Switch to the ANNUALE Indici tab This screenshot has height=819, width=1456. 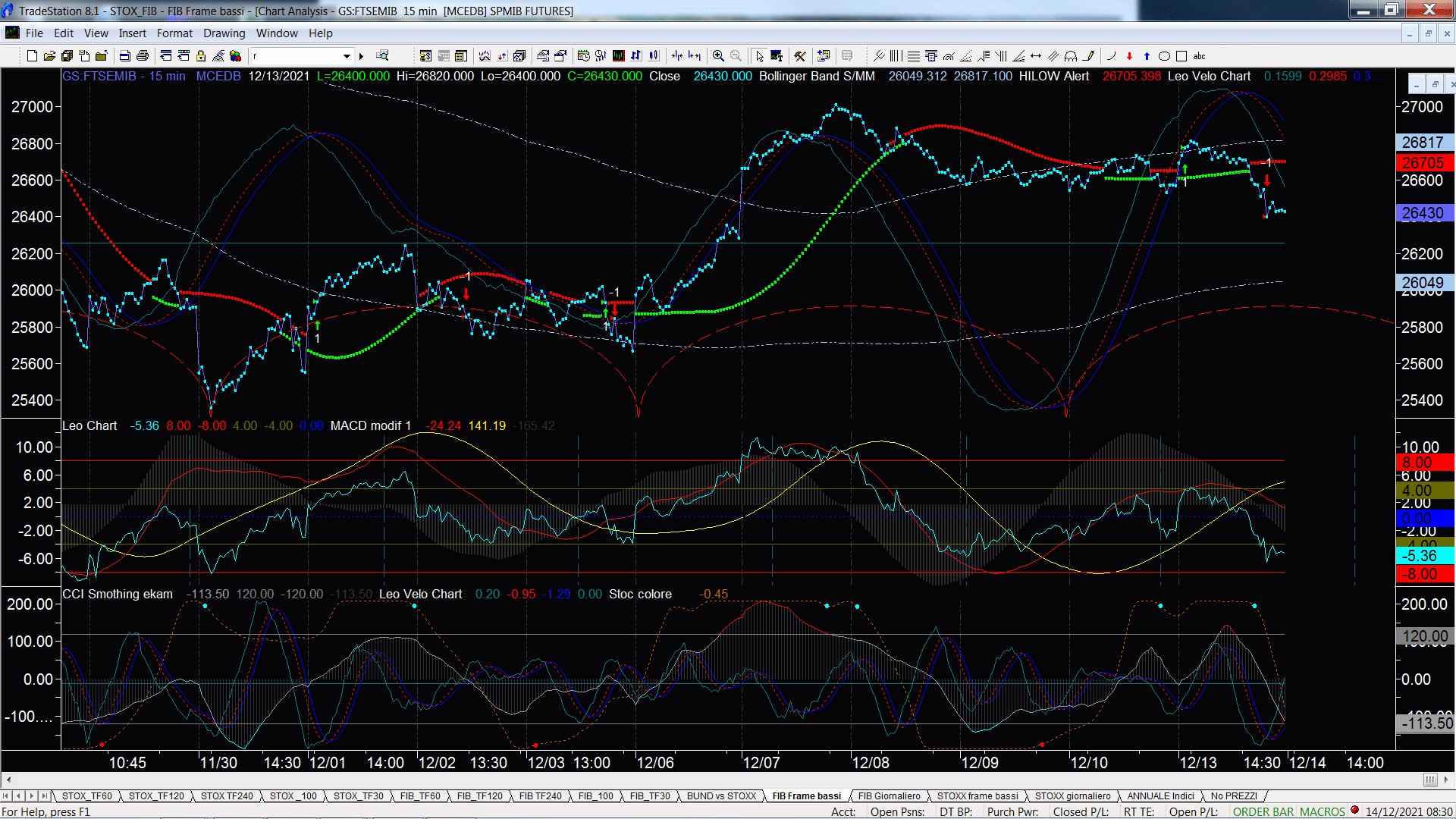(1160, 795)
